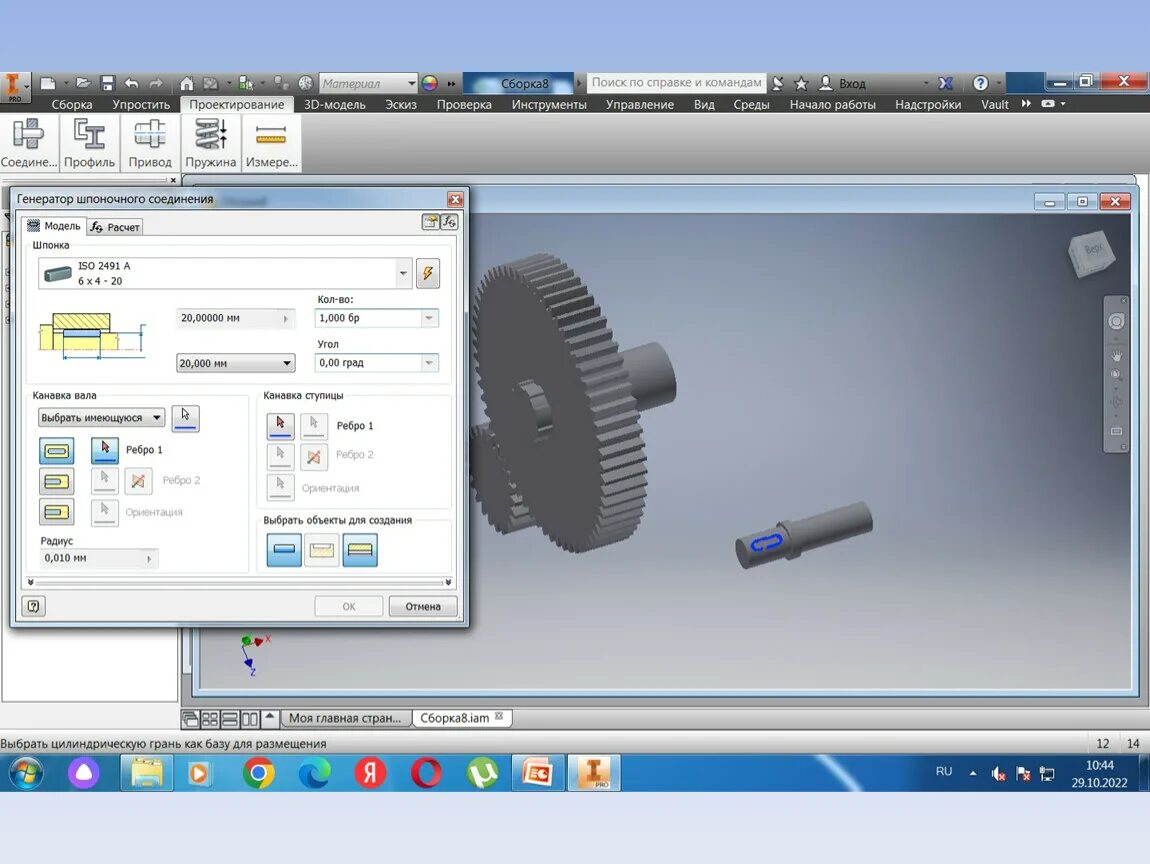Open Opera browser from taskbar
This screenshot has height=864, width=1150.
coord(427,773)
